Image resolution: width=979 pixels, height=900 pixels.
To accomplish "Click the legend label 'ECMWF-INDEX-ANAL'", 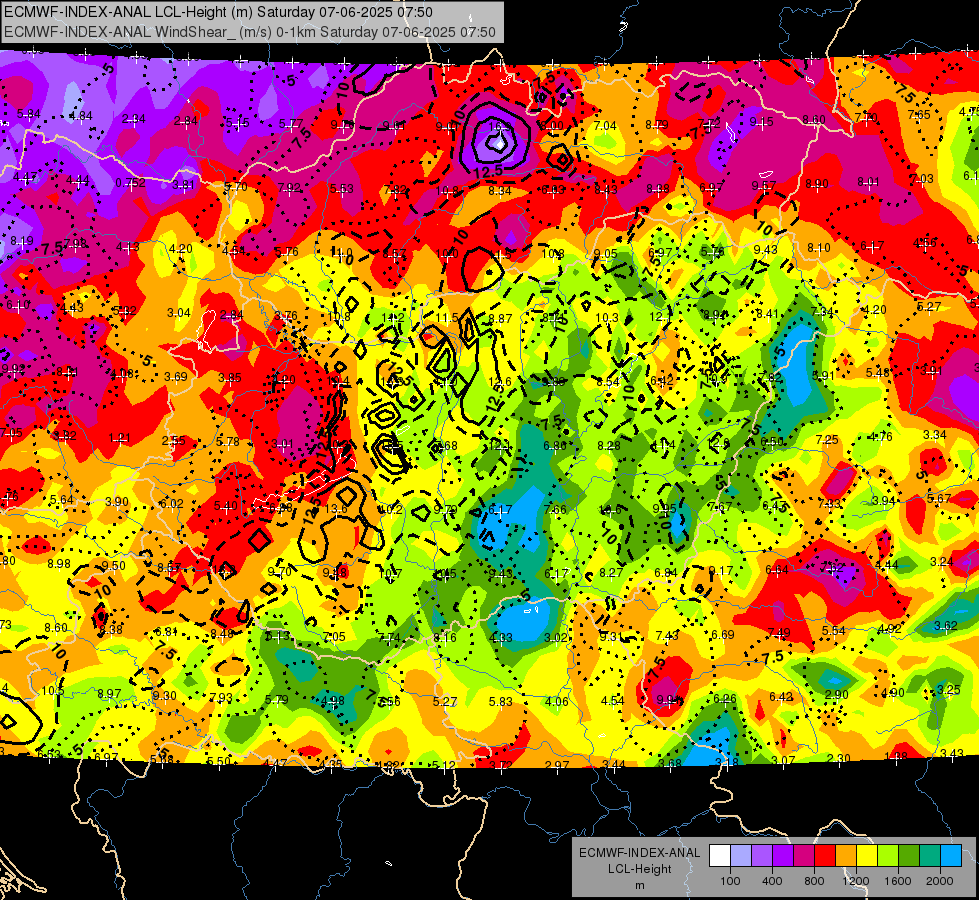I will 639,853.
